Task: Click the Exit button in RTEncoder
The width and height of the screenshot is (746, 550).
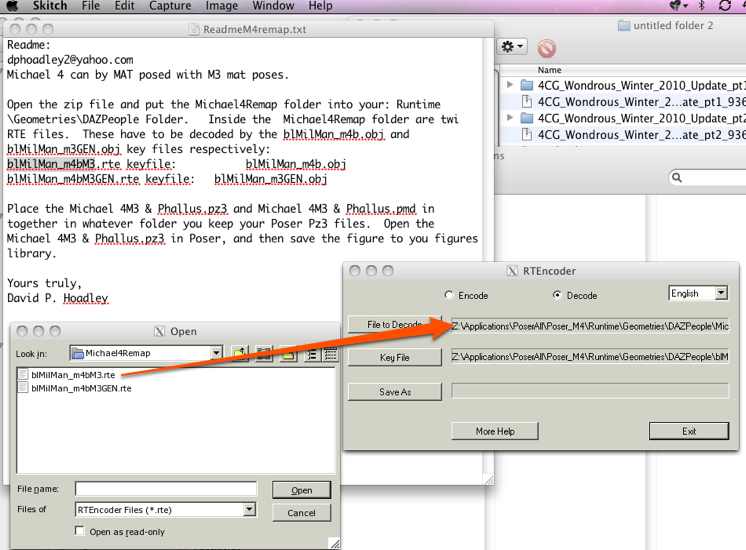Action: tap(688, 431)
